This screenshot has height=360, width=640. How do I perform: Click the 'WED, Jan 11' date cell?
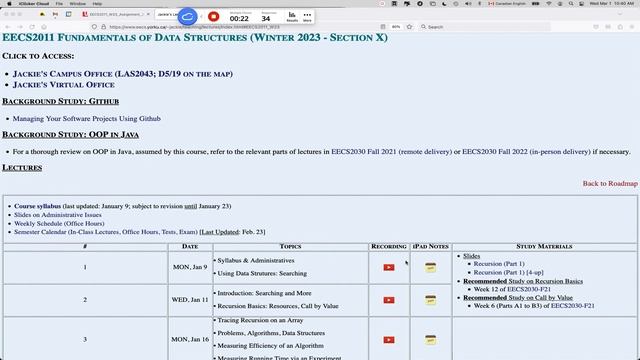(190, 300)
